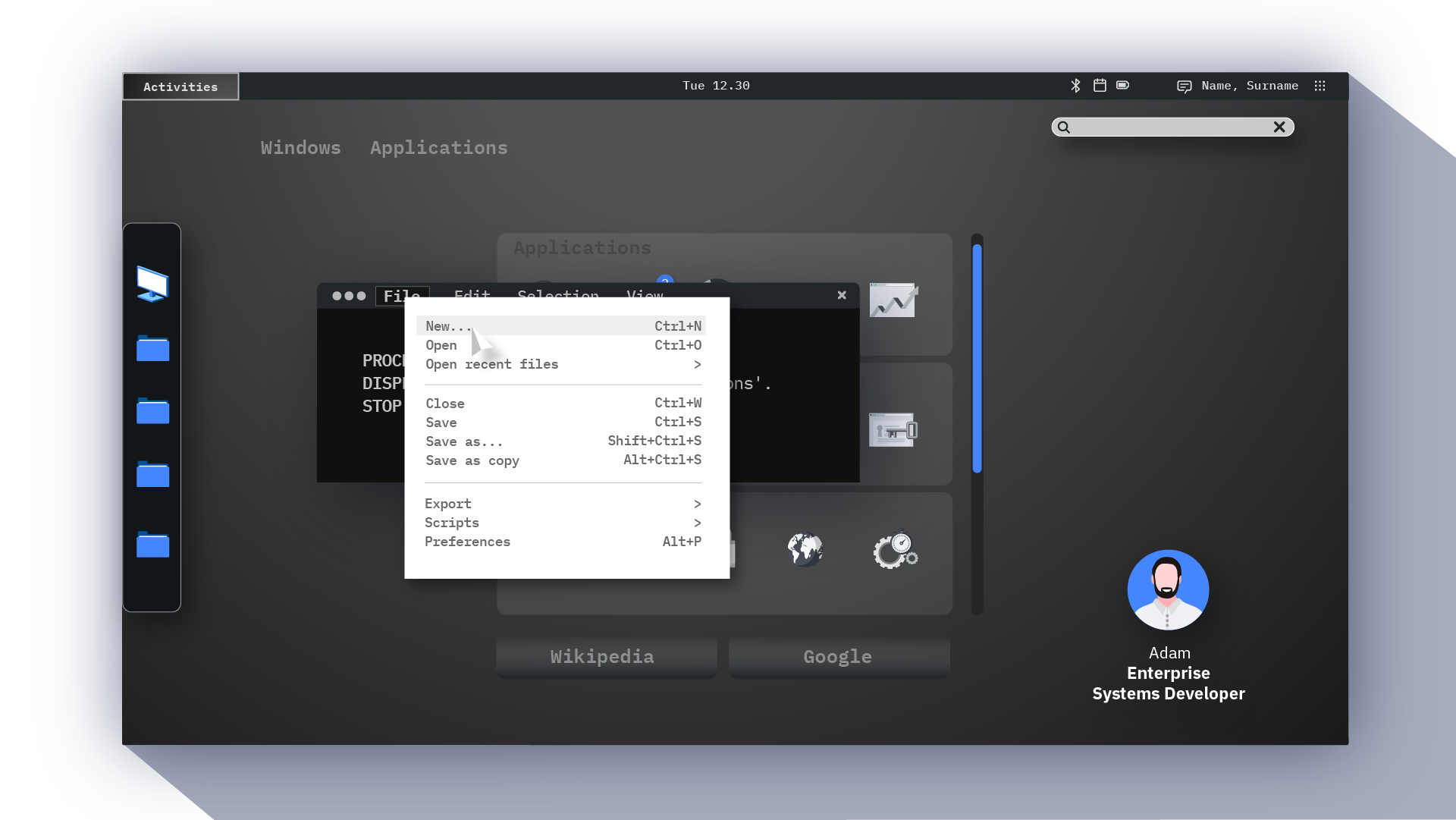Click inside the search input field
Image resolution: width=1456 pixels, height=820 pixels.
1168,127
